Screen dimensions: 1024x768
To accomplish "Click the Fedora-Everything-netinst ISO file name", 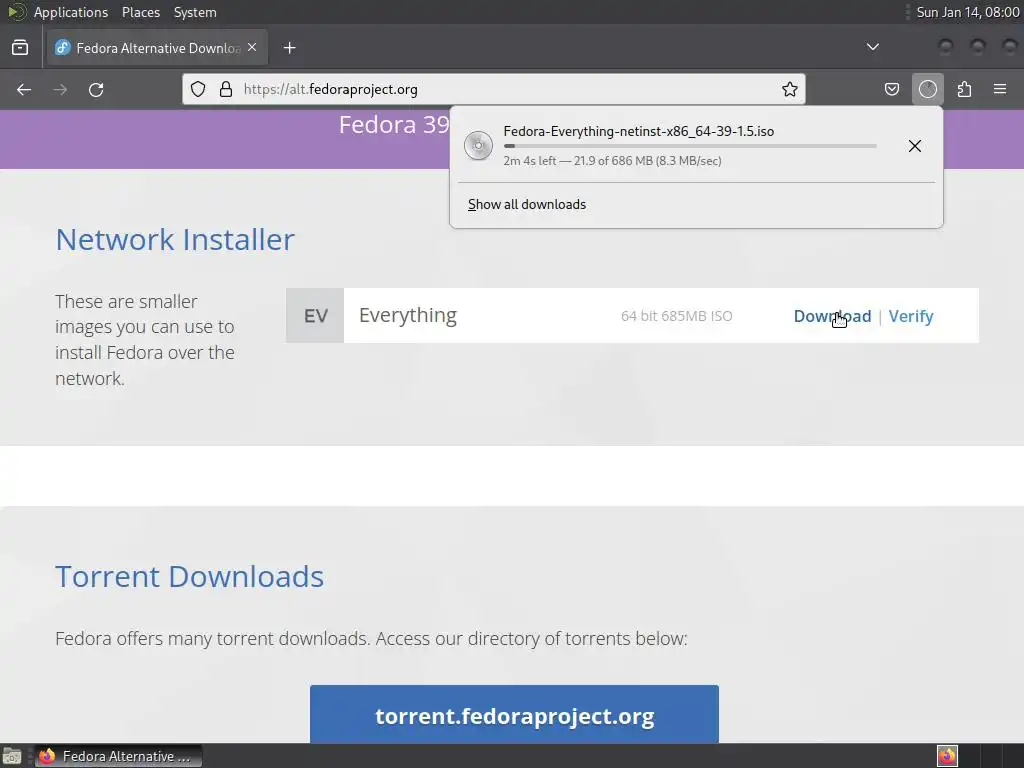I will pos(639,131).
